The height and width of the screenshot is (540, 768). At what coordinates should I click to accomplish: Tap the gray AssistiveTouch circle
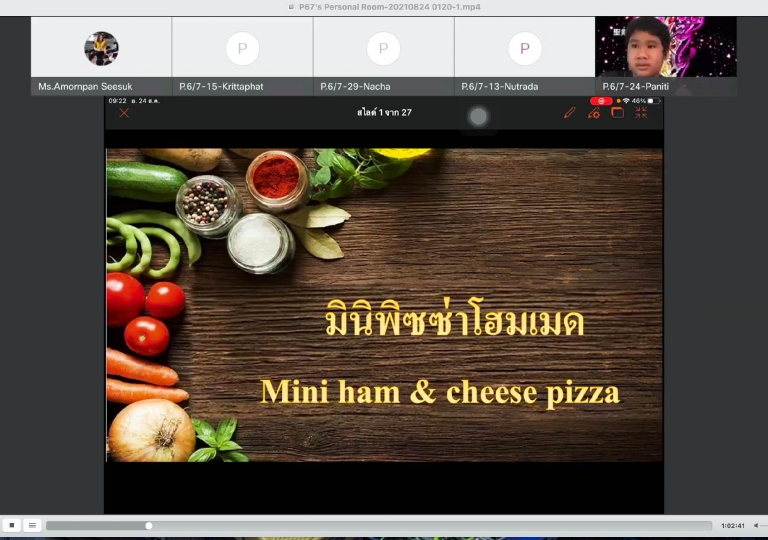click(x=479, y=117)
